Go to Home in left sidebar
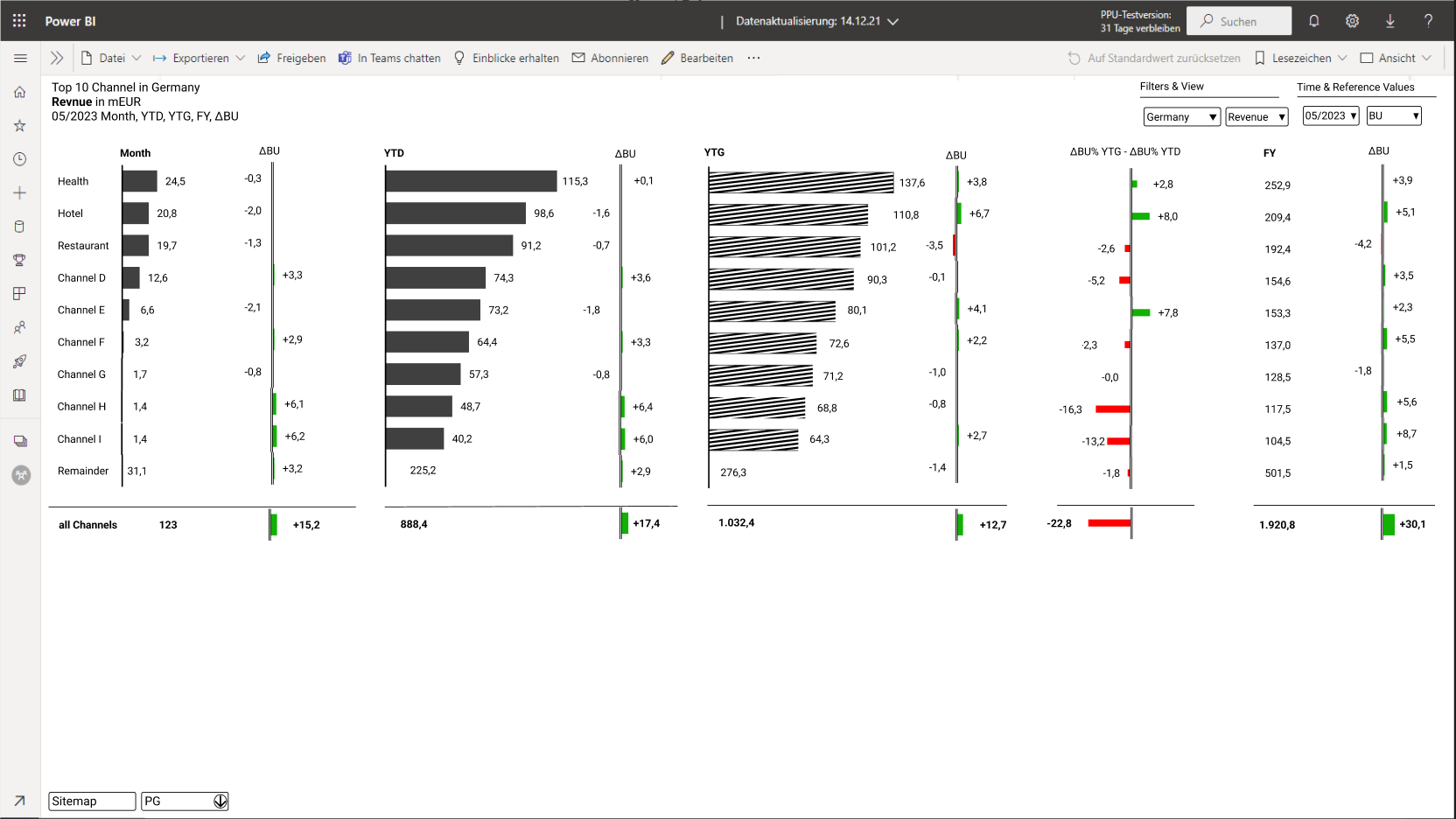The image size is (1456, 819). (x=19, y=92)
